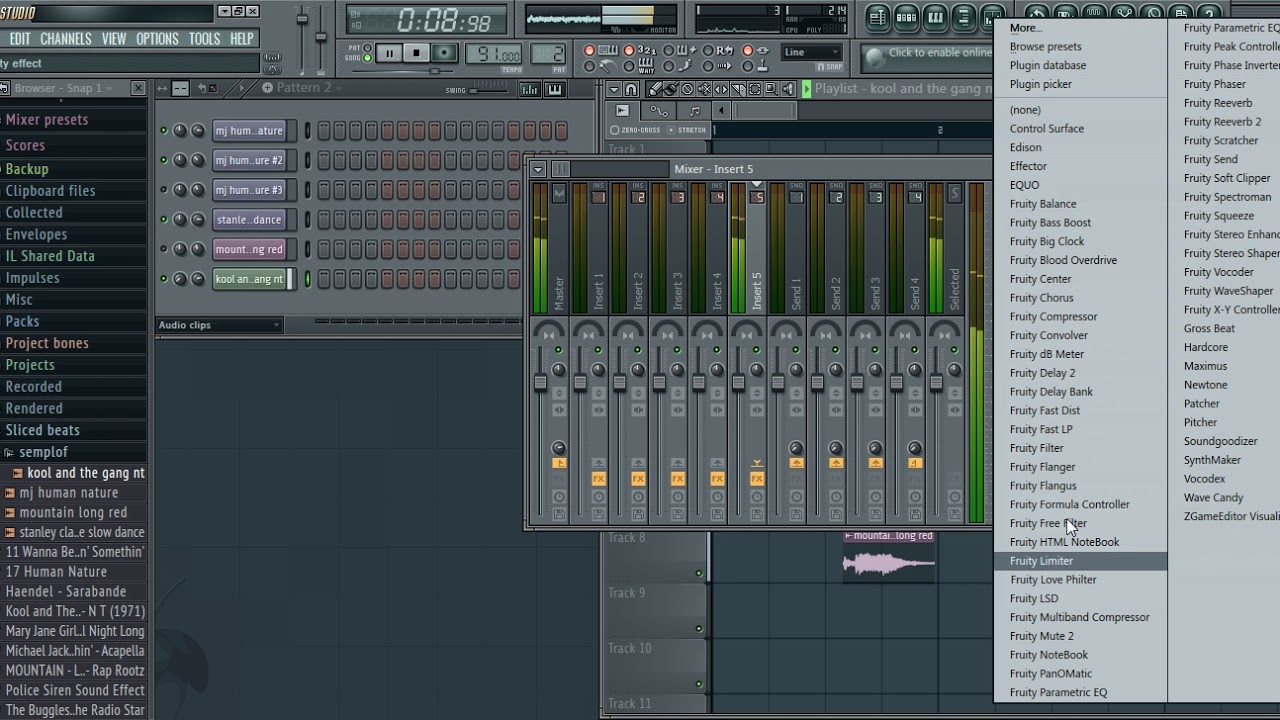Viewport: 1280px width, 720px height.
Task: Click the Master volume fader in mixer
Action: coord(540,383)
